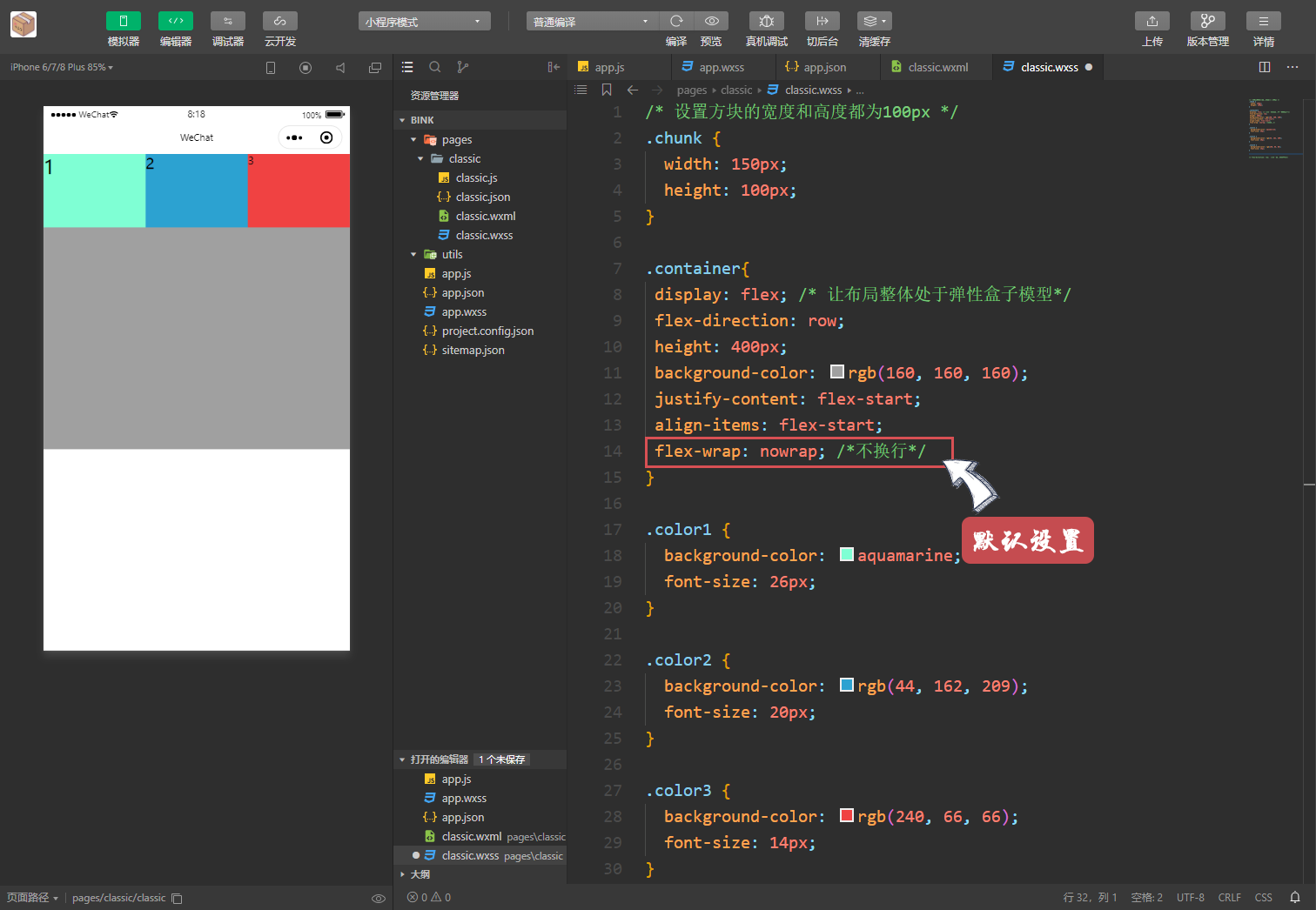Click the phone rotate icon in simulator toolbar
The image size is (1316, 910).
tap(271, 67)
